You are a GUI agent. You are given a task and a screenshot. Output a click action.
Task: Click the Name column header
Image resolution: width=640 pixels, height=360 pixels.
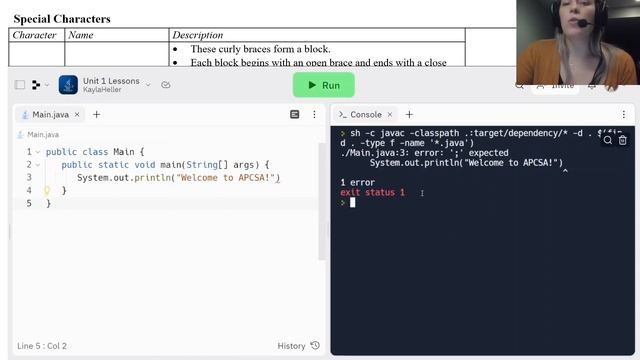[x=81, y=35]
